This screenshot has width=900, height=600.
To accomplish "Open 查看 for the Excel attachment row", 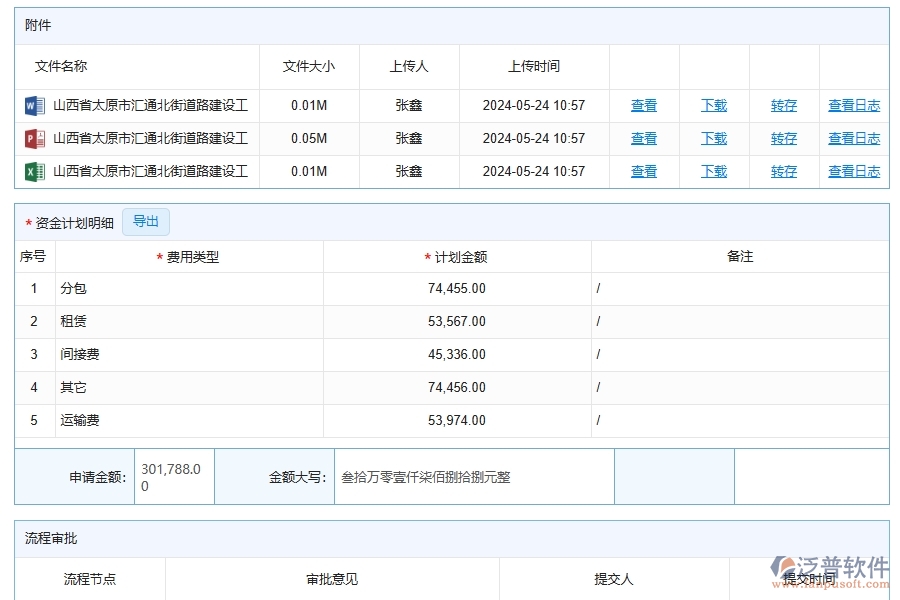I will (643, 171).
